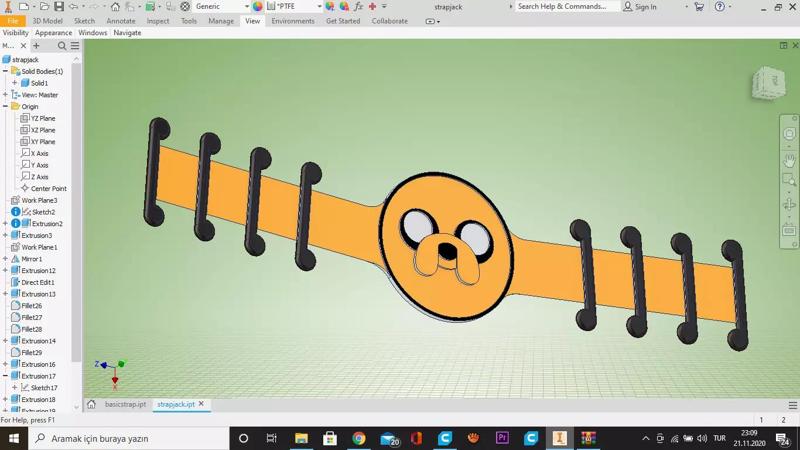
Task: Close the strapjack.ipt document tab
Action: point(201,404)
